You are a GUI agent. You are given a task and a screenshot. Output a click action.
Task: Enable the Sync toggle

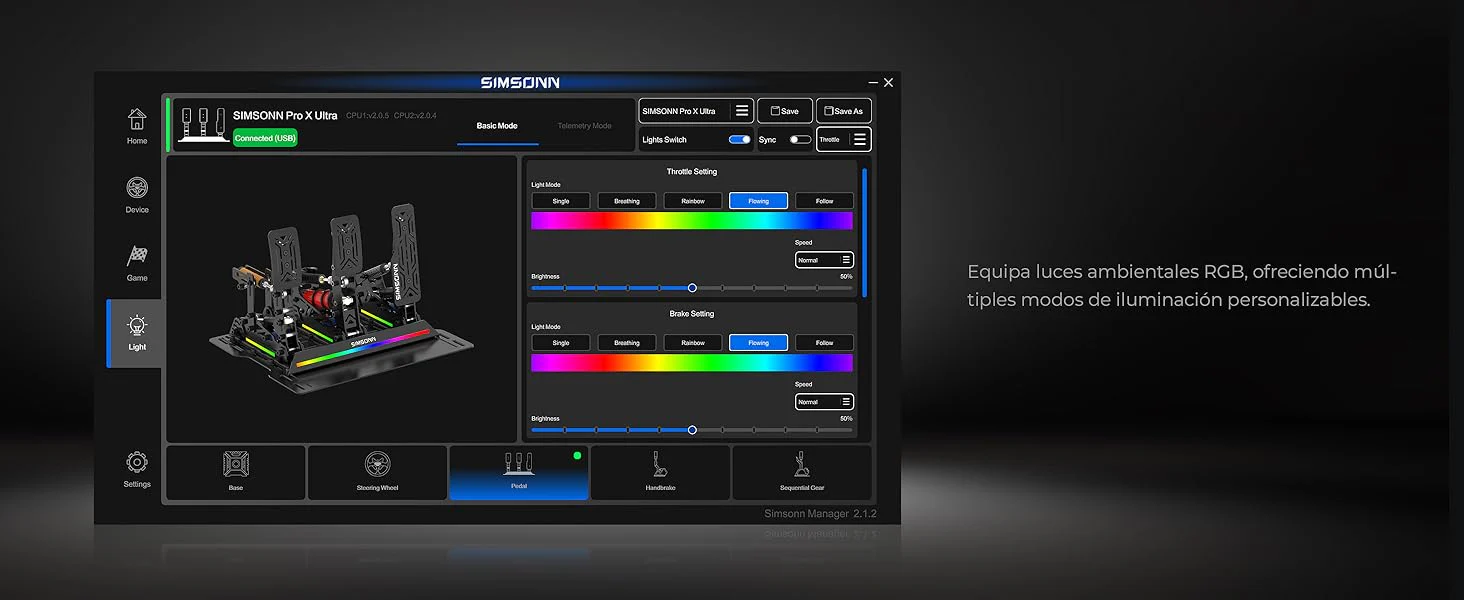click(800, 140)
